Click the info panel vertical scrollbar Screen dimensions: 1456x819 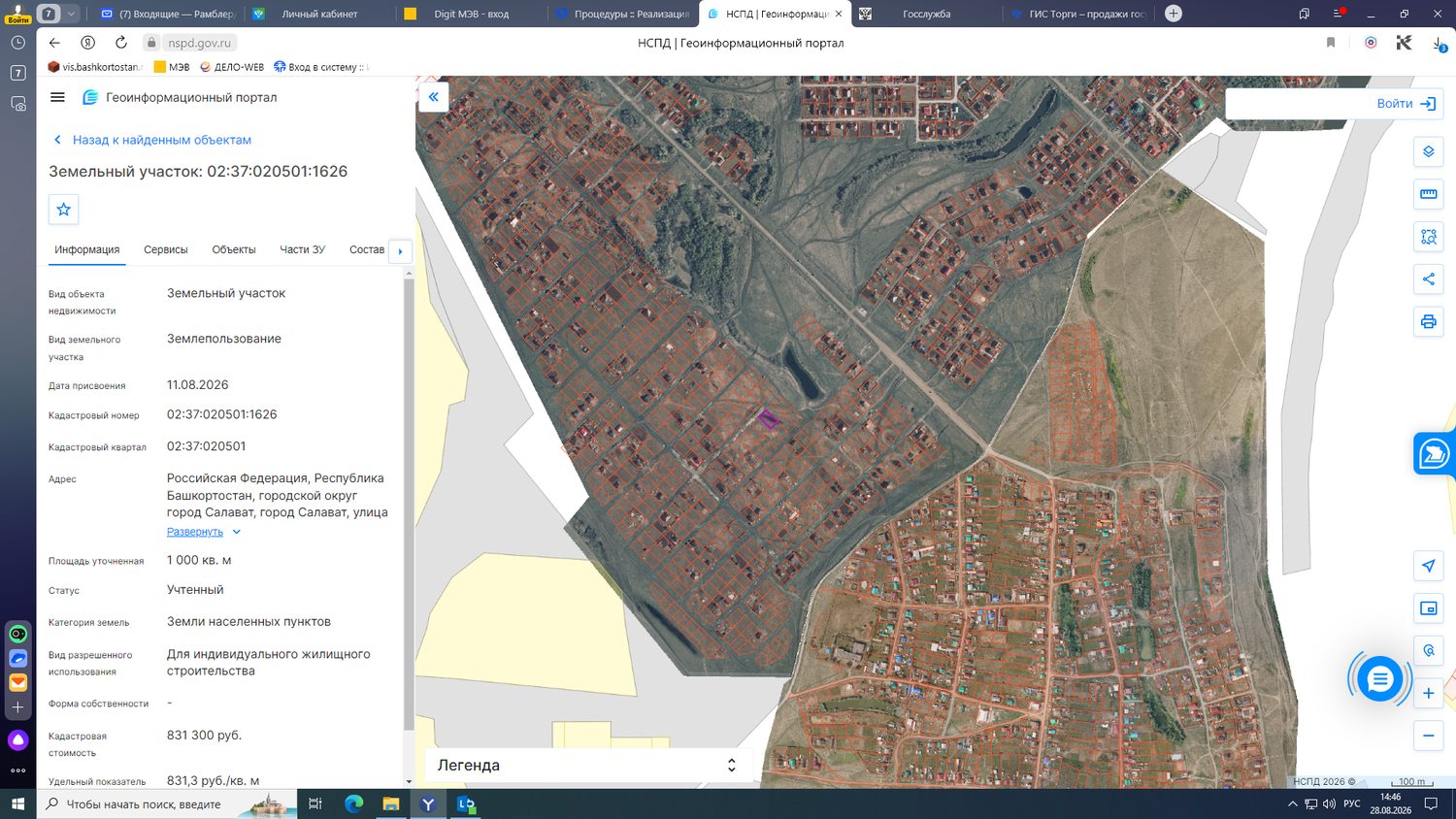coord(409,505)
